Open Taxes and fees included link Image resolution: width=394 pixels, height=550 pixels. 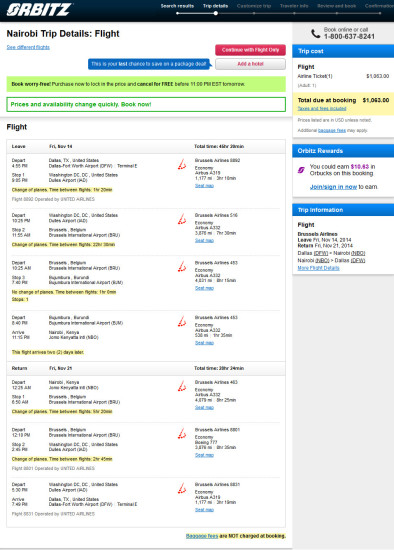click(x=322, y=108)
